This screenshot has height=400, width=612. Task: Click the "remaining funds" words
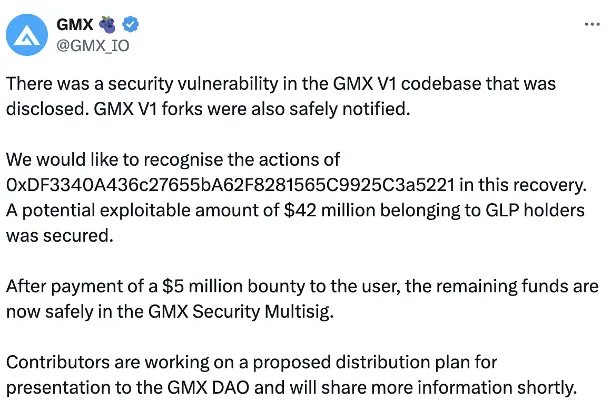pyautogui.click(x=476, y=286)
